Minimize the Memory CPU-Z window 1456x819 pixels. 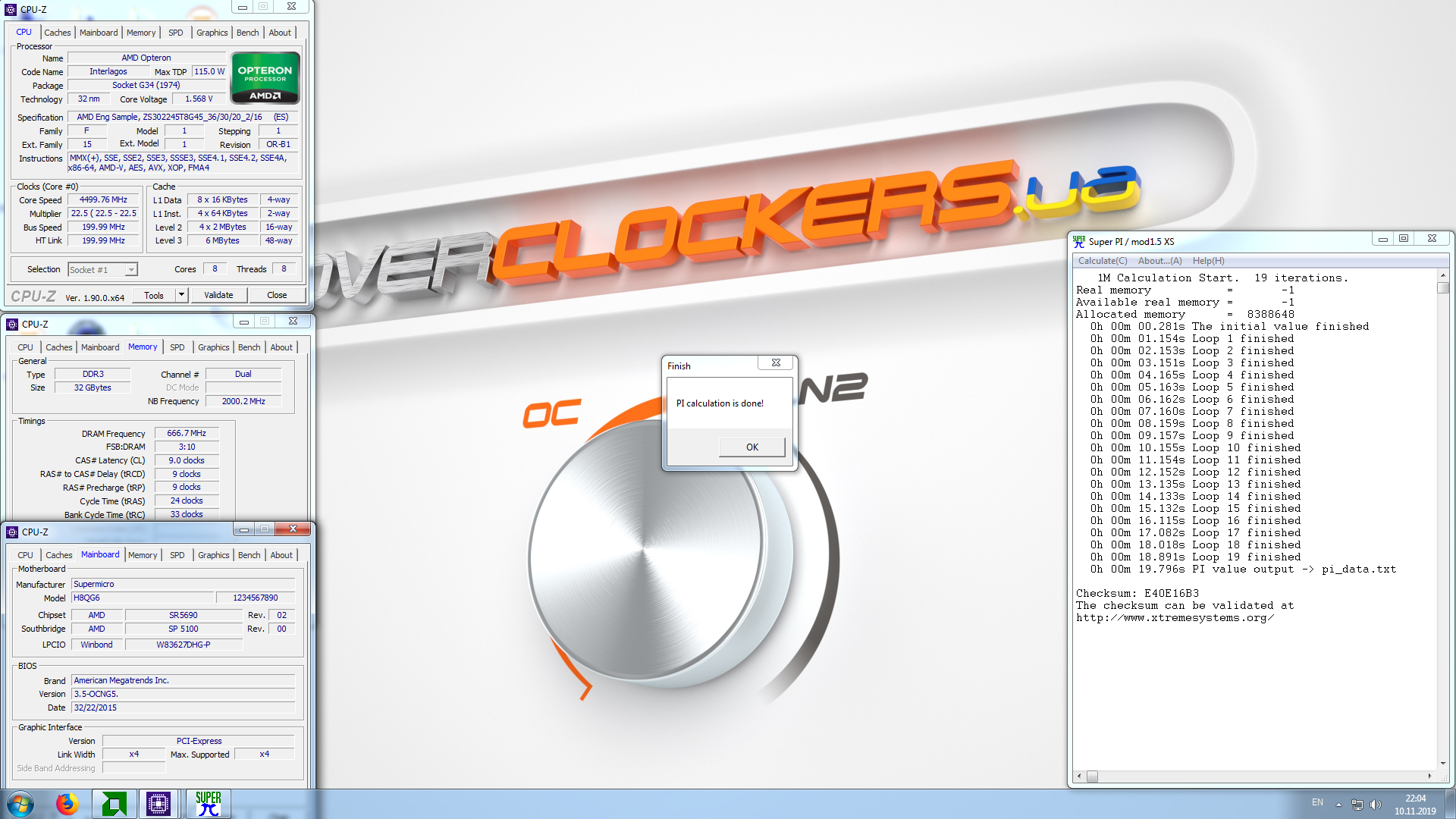click(244, 322)
